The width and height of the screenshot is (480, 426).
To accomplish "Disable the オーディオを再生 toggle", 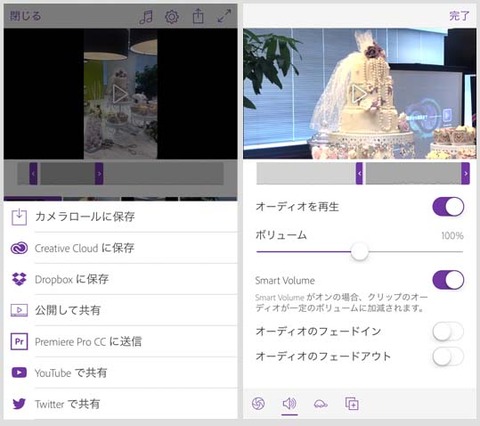I will pyautogui.click(x=448, y=207).
